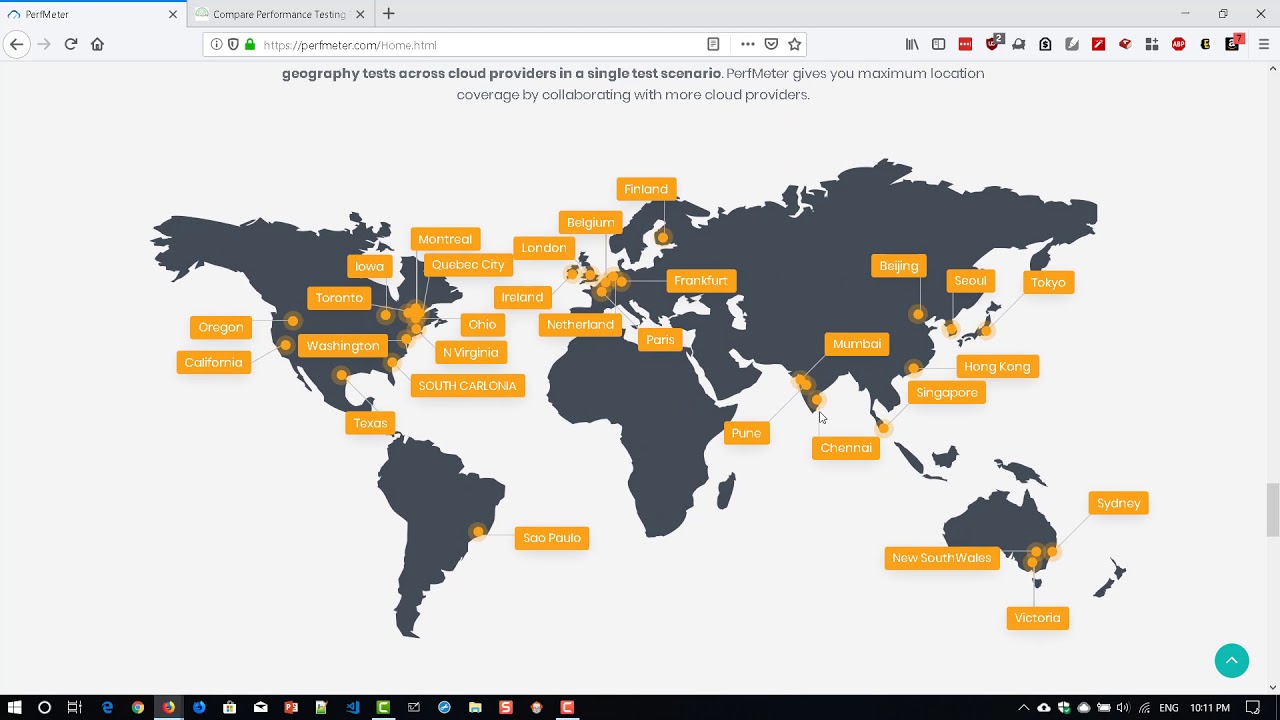
Task: Show the browser sidebars
Action: point(938,44)
